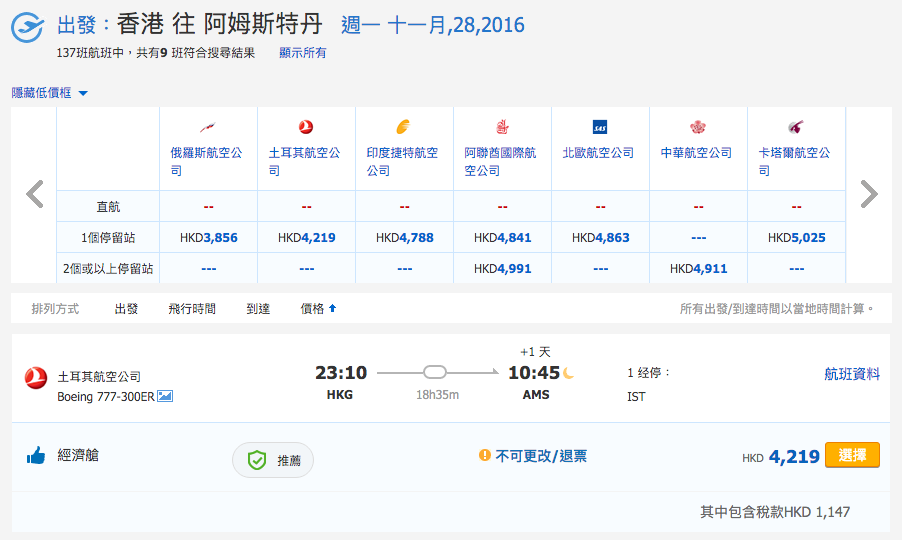The image size is (902, 540).
Task: Click the overnight moon icon beside 10:45
Action: [569, 373]
